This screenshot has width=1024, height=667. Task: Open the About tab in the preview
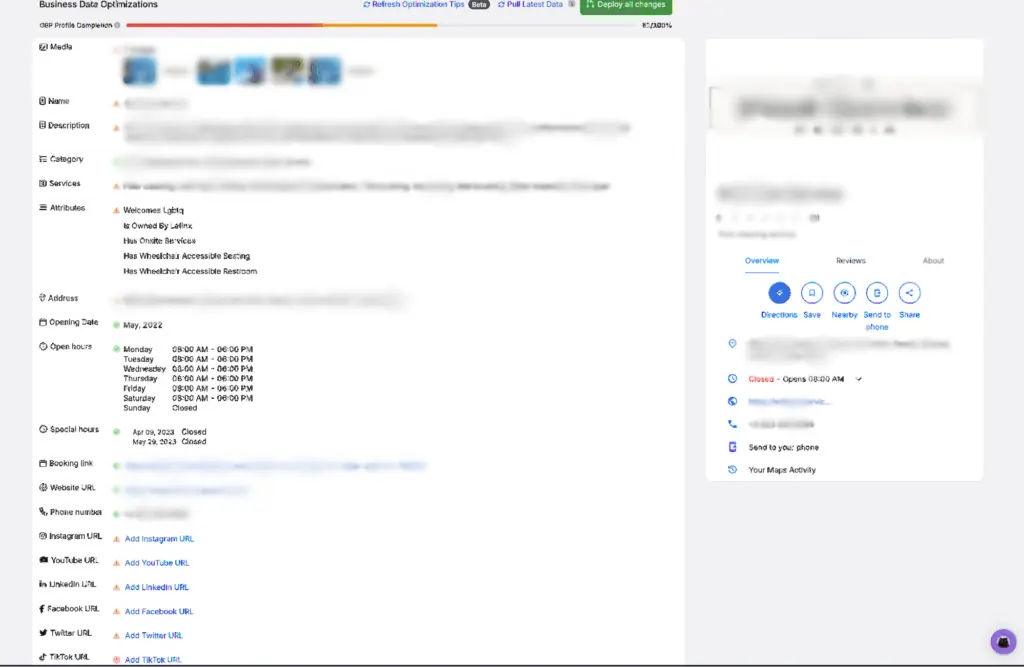pos(933,260)
